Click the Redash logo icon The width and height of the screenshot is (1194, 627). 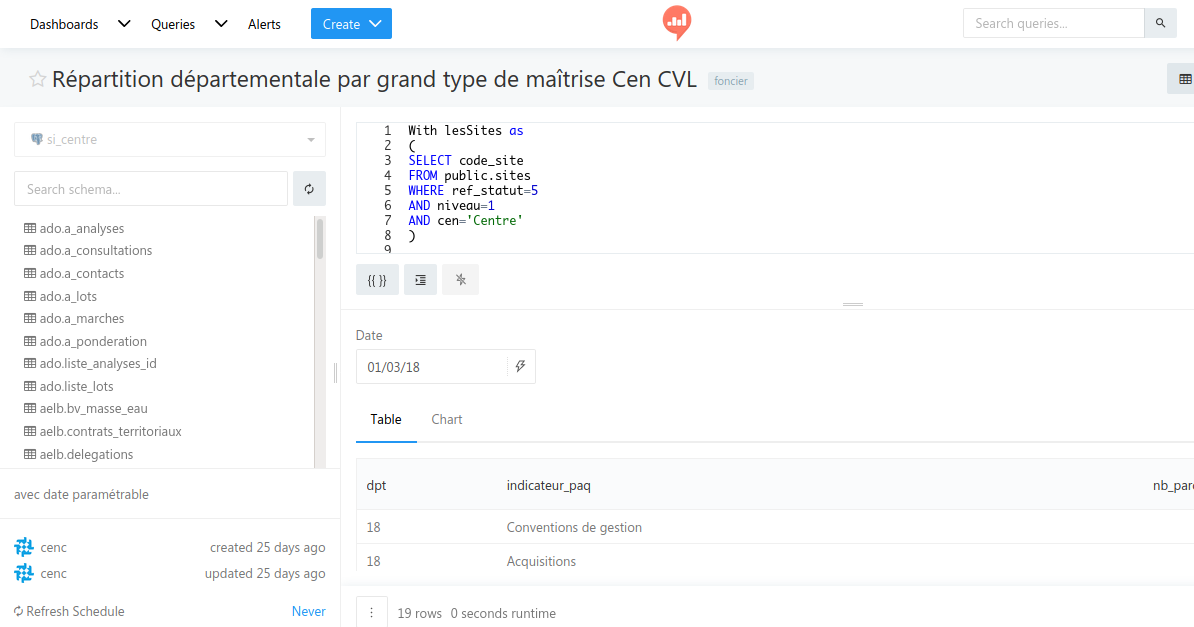[676, 23]
